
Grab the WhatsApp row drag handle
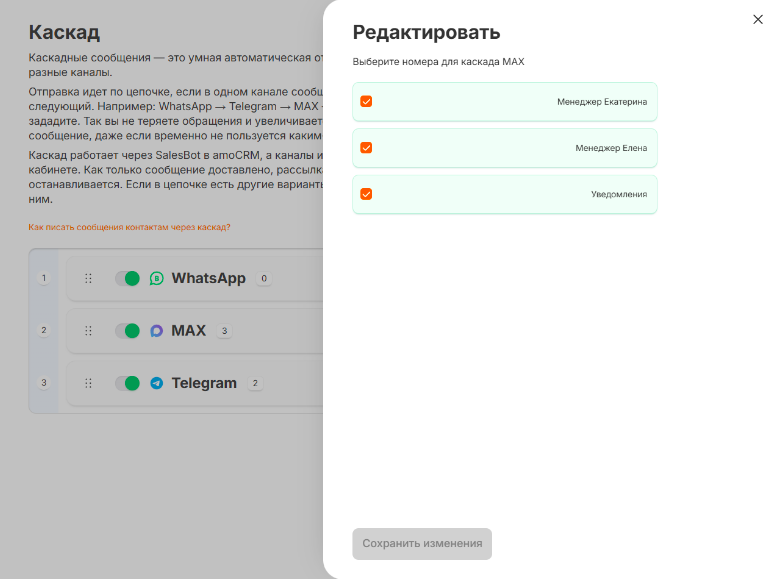coord(89,279)
